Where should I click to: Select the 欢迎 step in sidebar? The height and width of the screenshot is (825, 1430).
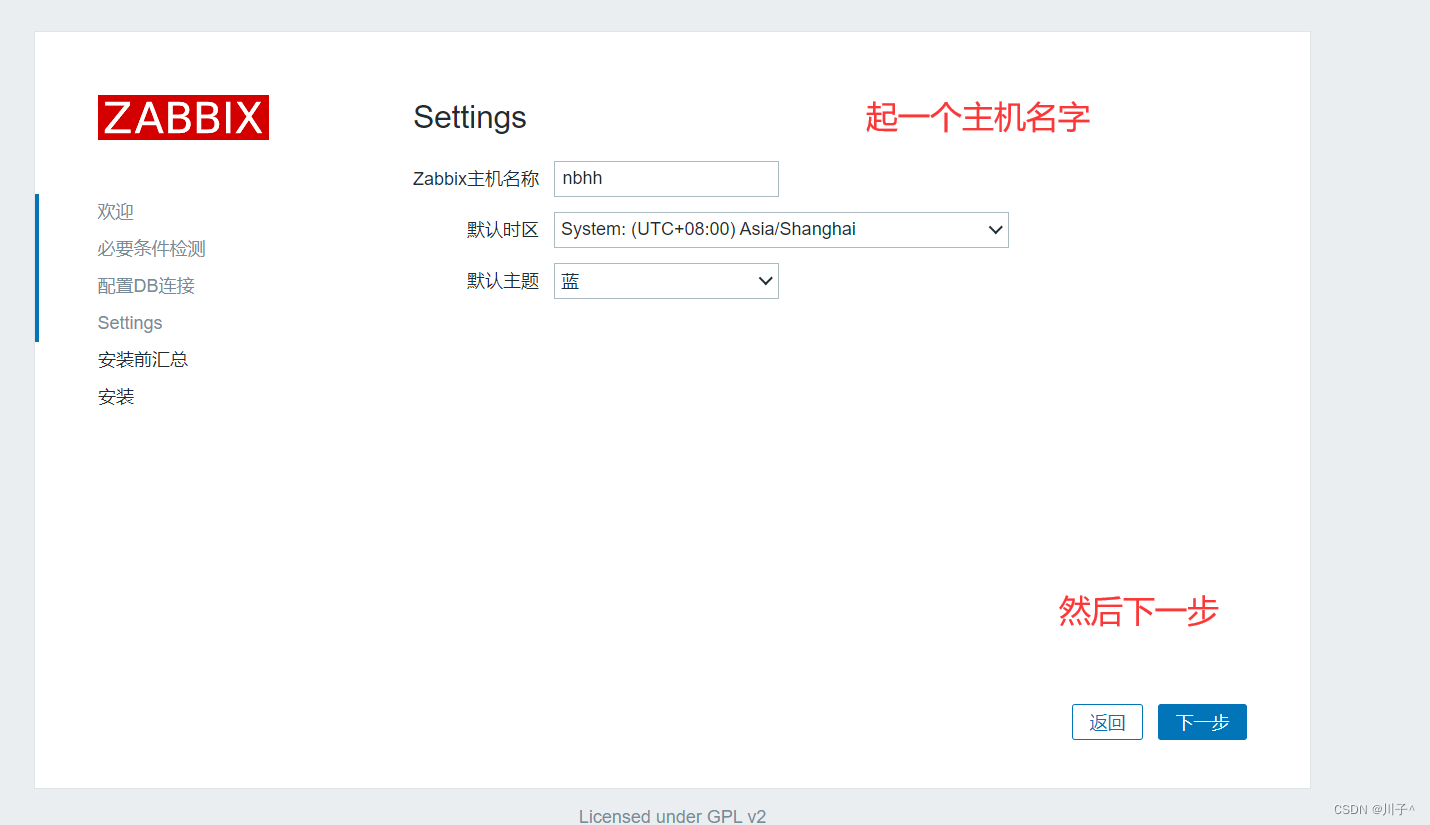point(115,211)
